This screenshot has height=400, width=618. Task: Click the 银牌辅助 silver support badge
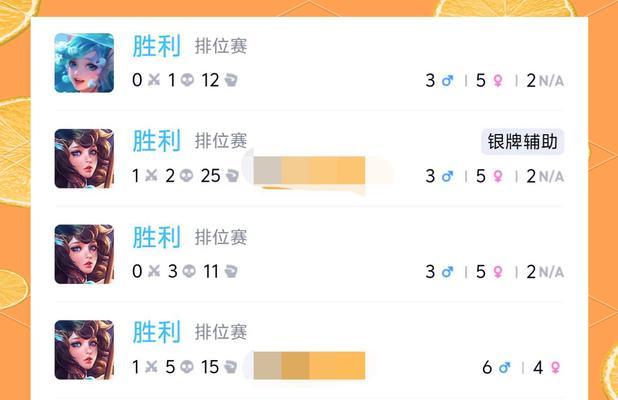[x=523, y=141]
